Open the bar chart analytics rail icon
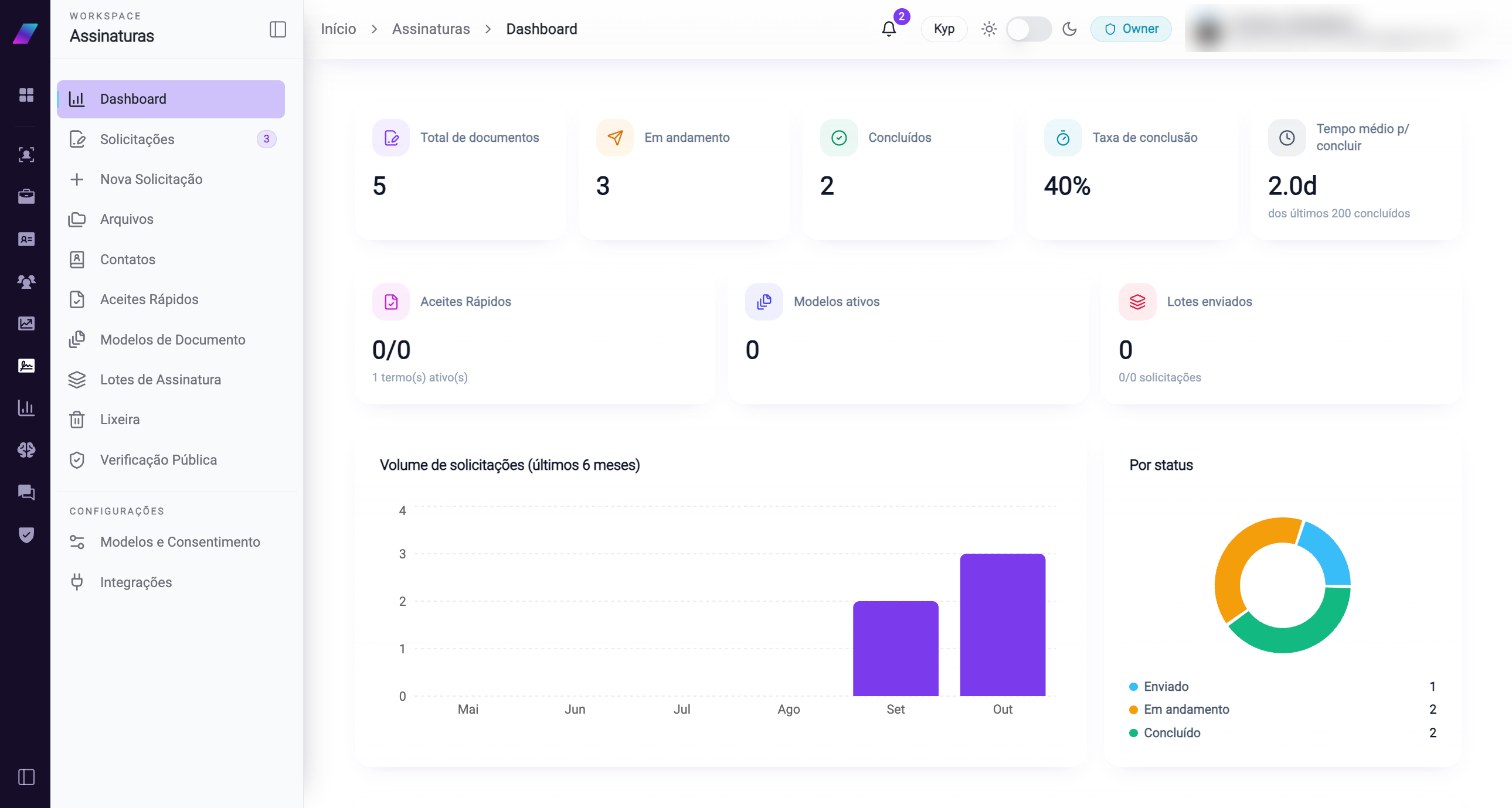The image size is (1512, 808). click(26, 408)
